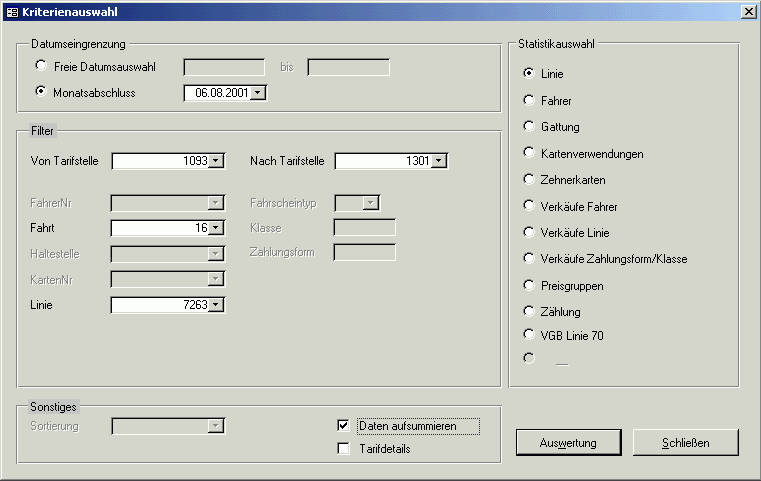Click the Monatsabschluss date 06.08.2001
Viewport: 761px width, 481px height.
coord(222,93)
